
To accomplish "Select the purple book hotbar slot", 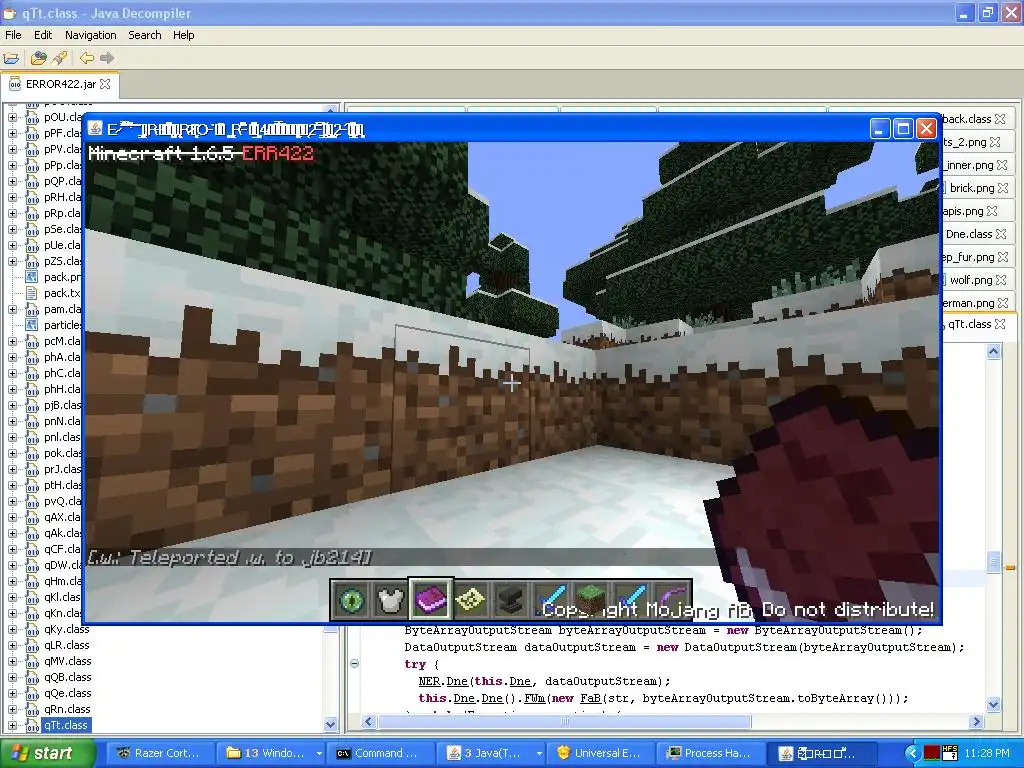I will 430,600.
